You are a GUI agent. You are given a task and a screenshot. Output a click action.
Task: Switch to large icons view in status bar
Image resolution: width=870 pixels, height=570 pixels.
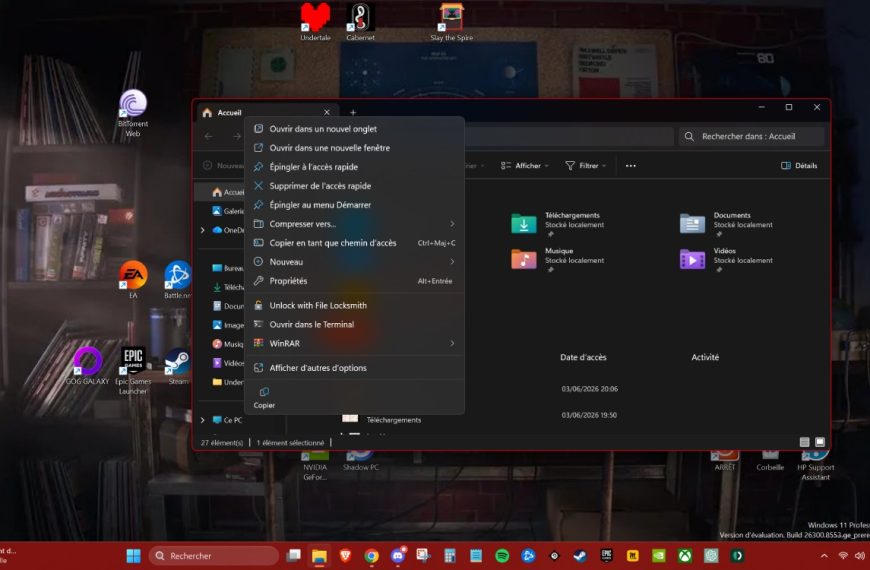[x=820, y=442]
